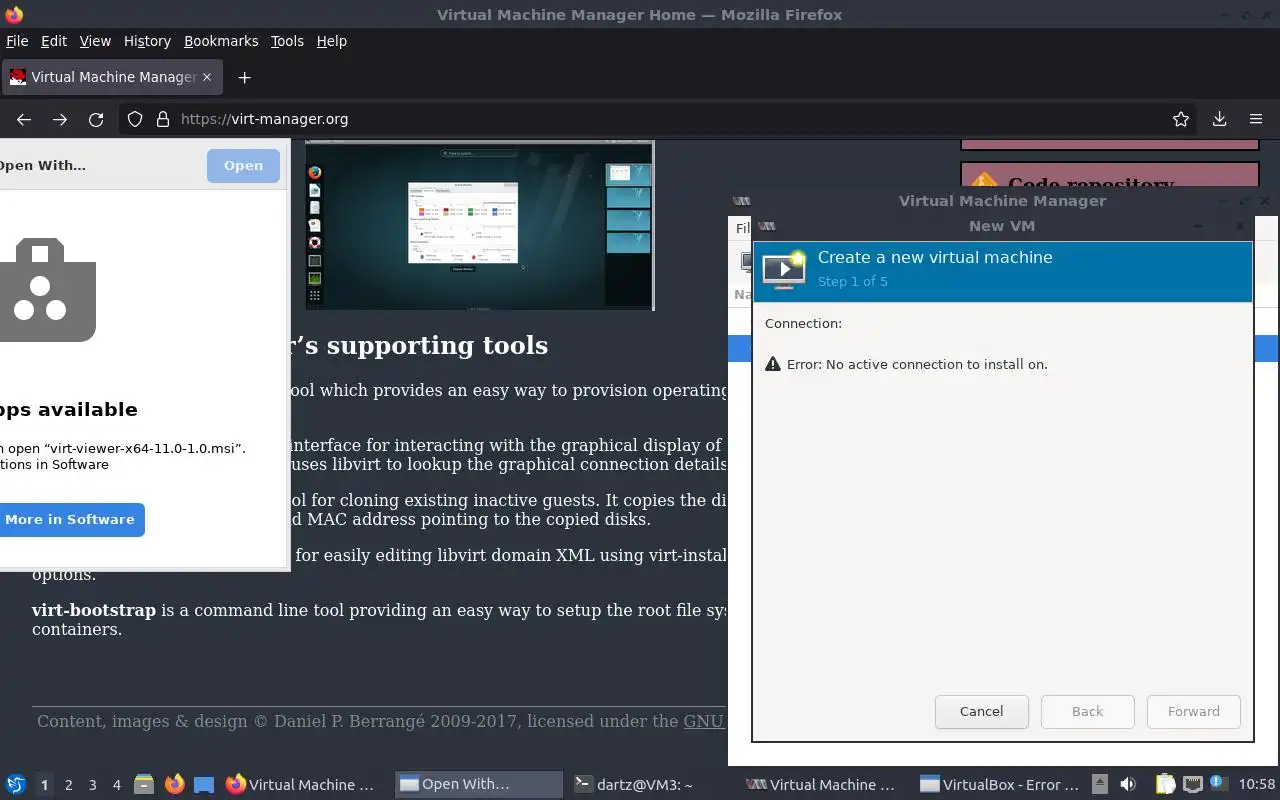Screen dimensions: 1280x800
Task: Click Cancel in the New VM wizard
Action: [981, 712]
